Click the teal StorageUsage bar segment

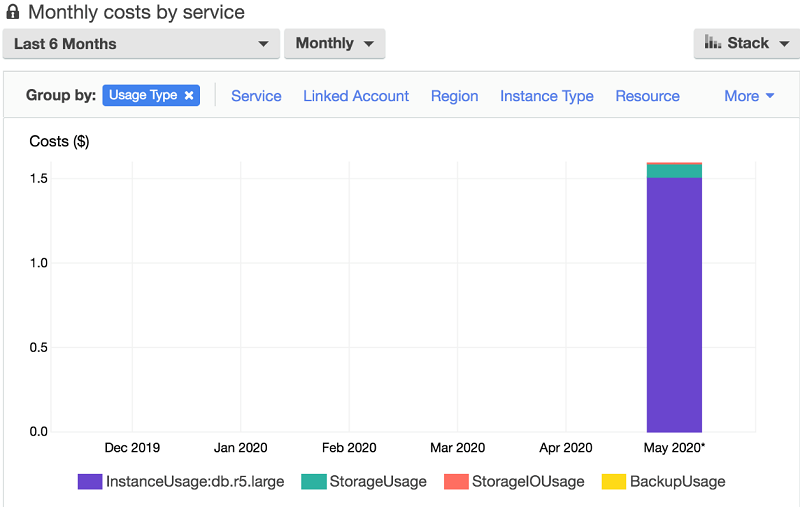coord(674,171)
